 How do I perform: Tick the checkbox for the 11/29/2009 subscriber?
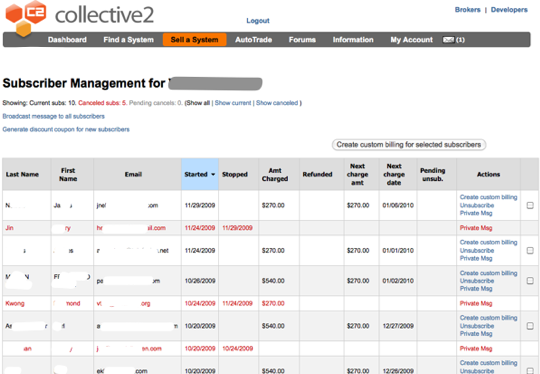(x=530, y=205)
